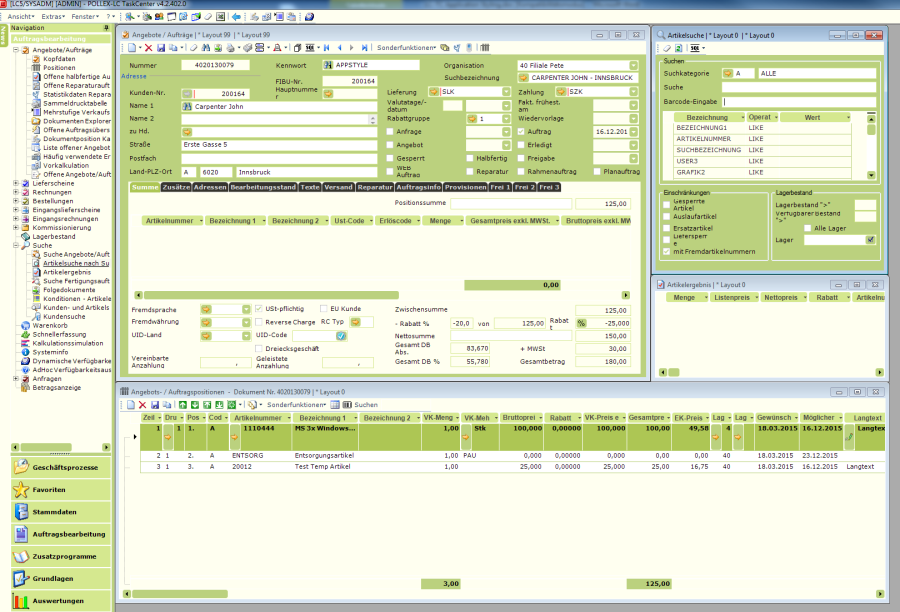The image size is (900, 612).
Task: Enable the Gesperrt checkbox
Action: coord(390,158)
